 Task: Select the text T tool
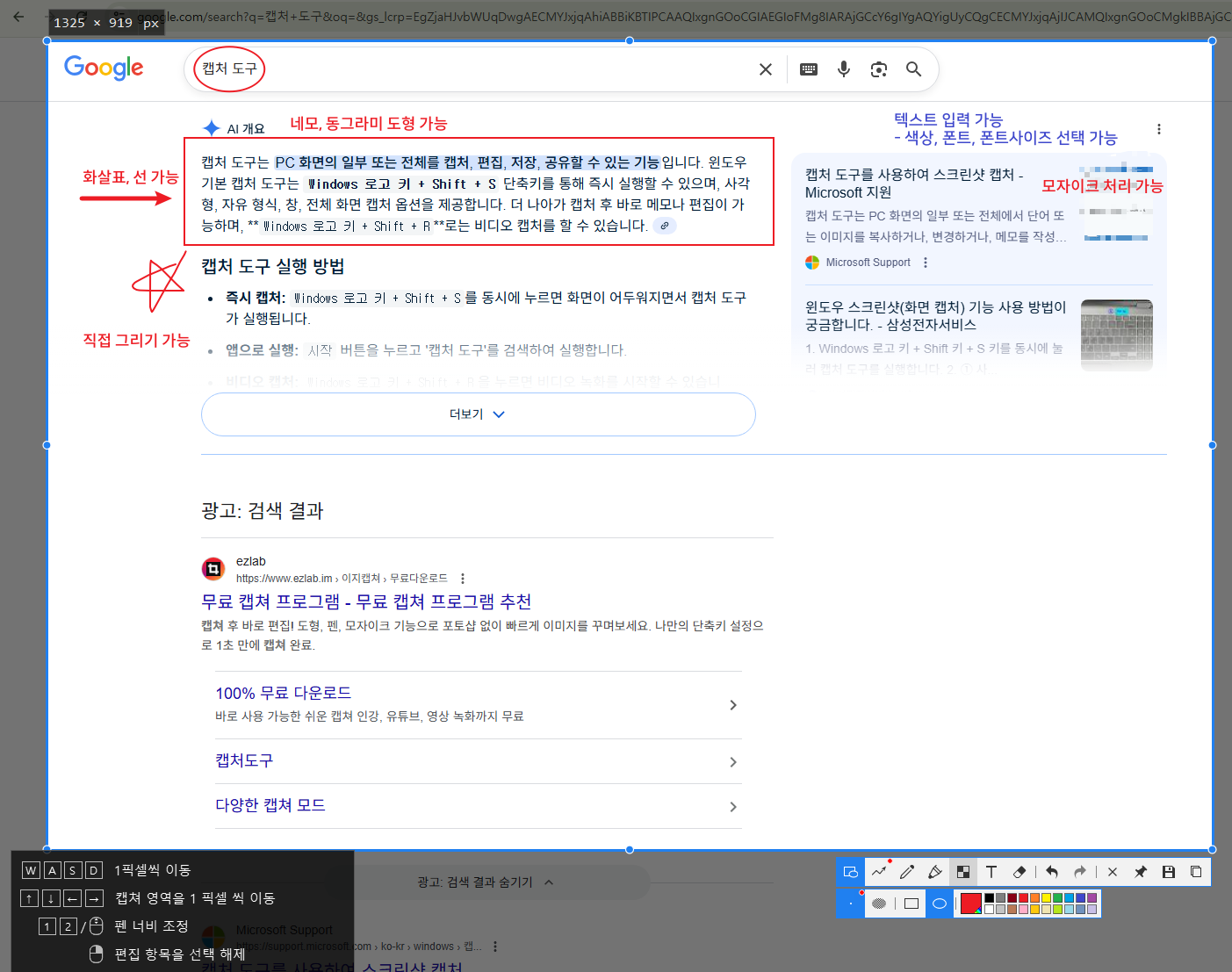tap(991, 872)
